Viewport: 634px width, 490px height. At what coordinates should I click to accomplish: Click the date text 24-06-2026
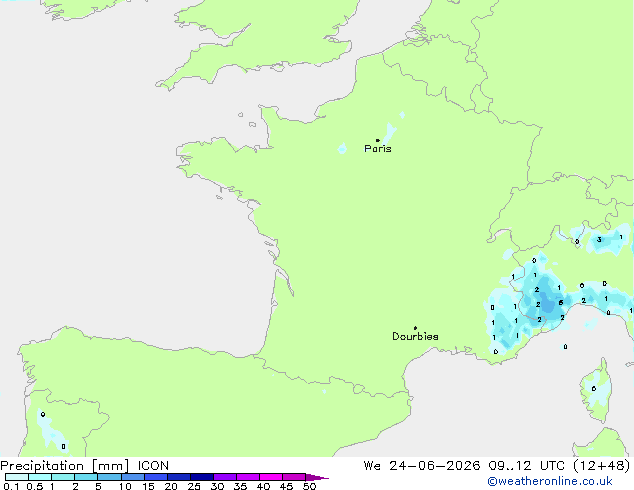pos(435,466)
